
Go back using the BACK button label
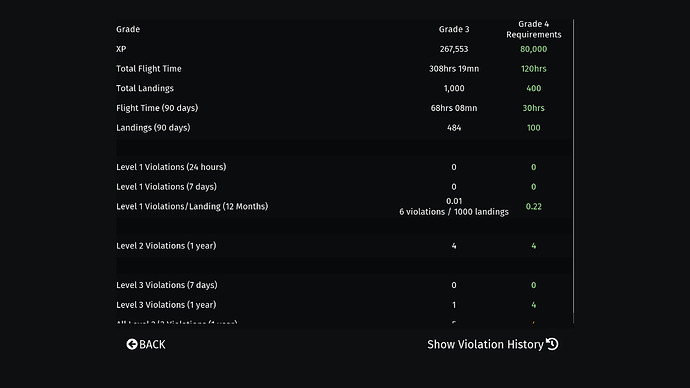152,344
